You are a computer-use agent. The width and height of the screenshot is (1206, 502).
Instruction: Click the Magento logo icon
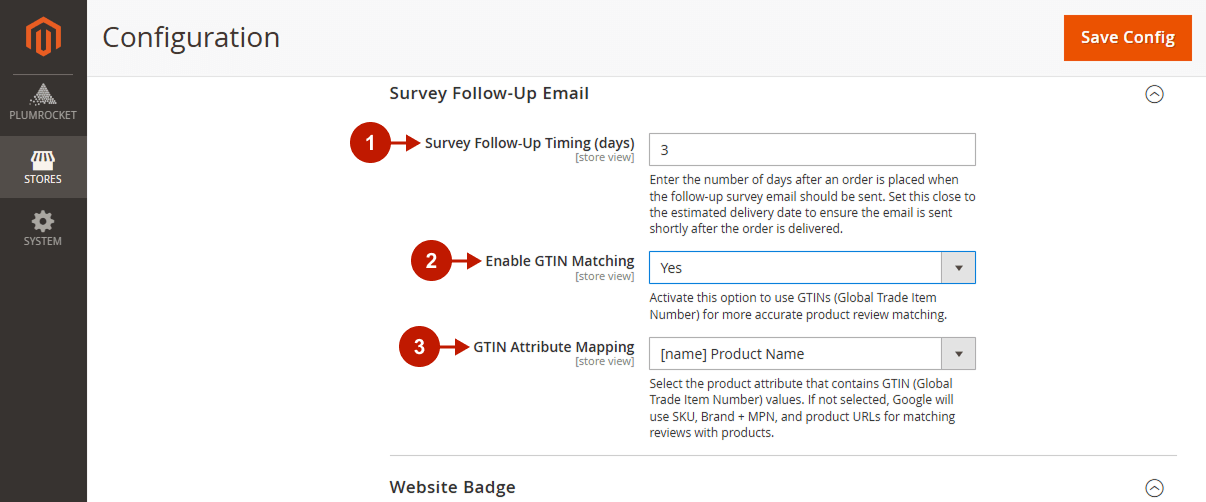tap(43, 37)
